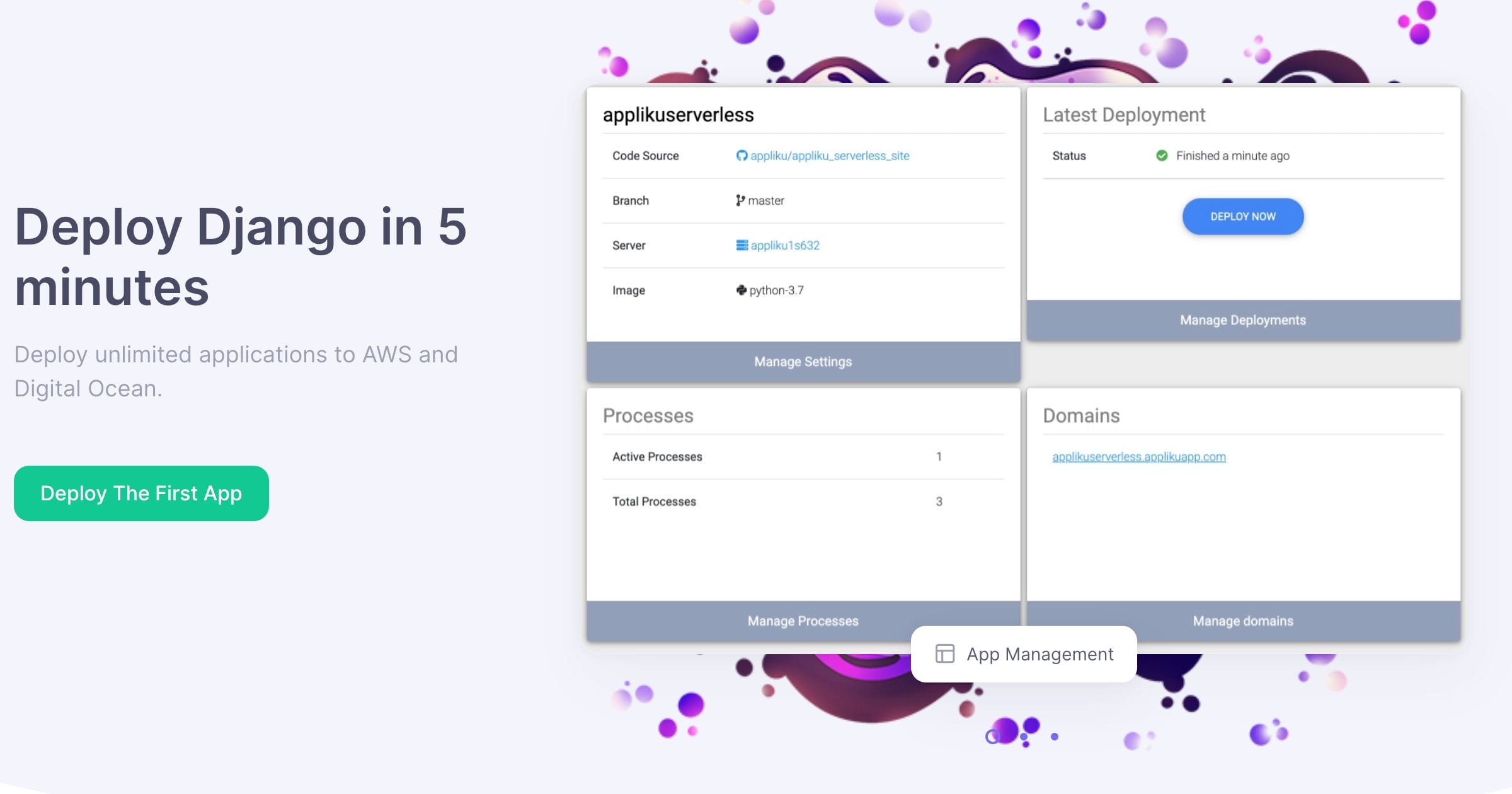Click the GitHub icon beside the code source
The height and width of the screenshot is (794, 1512).
[742, 156]
